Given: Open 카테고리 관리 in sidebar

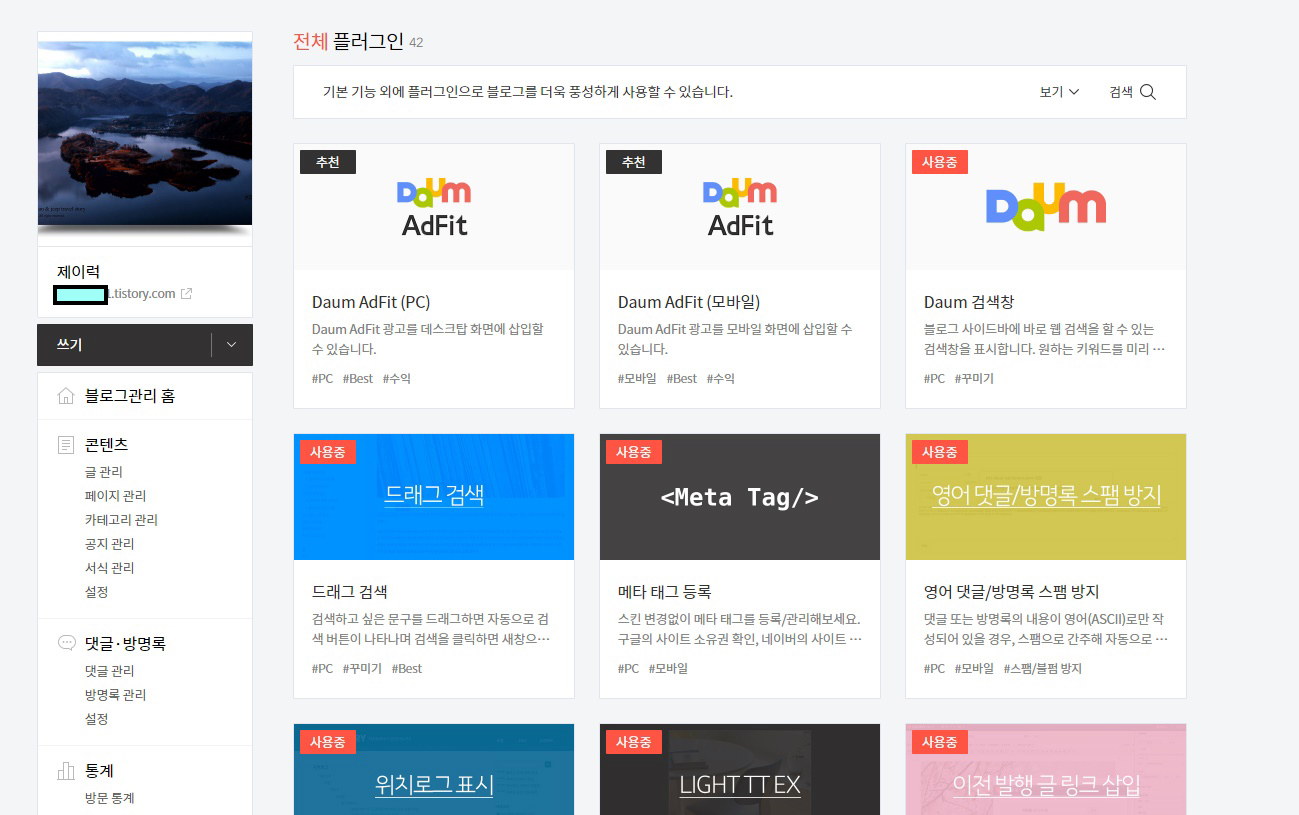Looking at the screenshot, I should pos(121,520).
